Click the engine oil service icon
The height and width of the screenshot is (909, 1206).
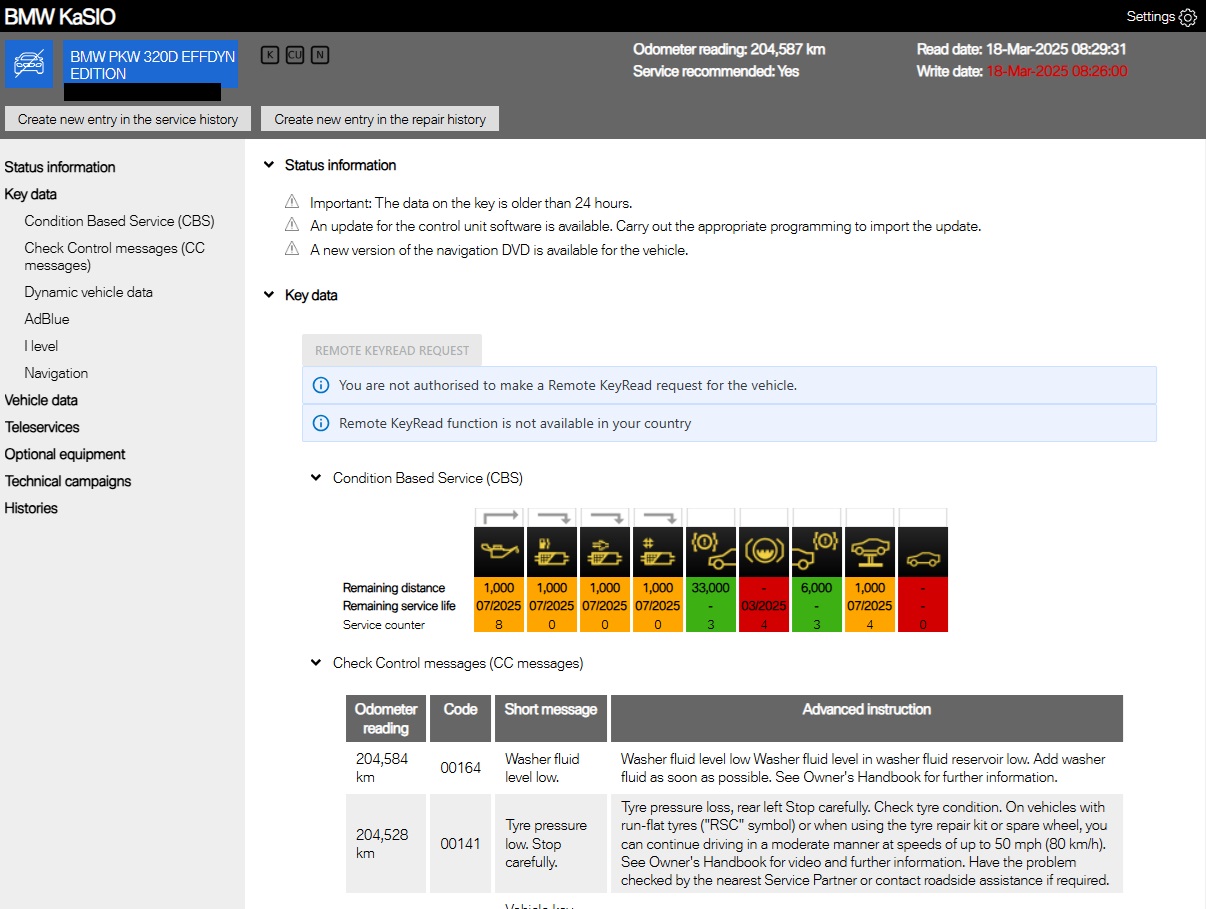[x=499, y=552]
